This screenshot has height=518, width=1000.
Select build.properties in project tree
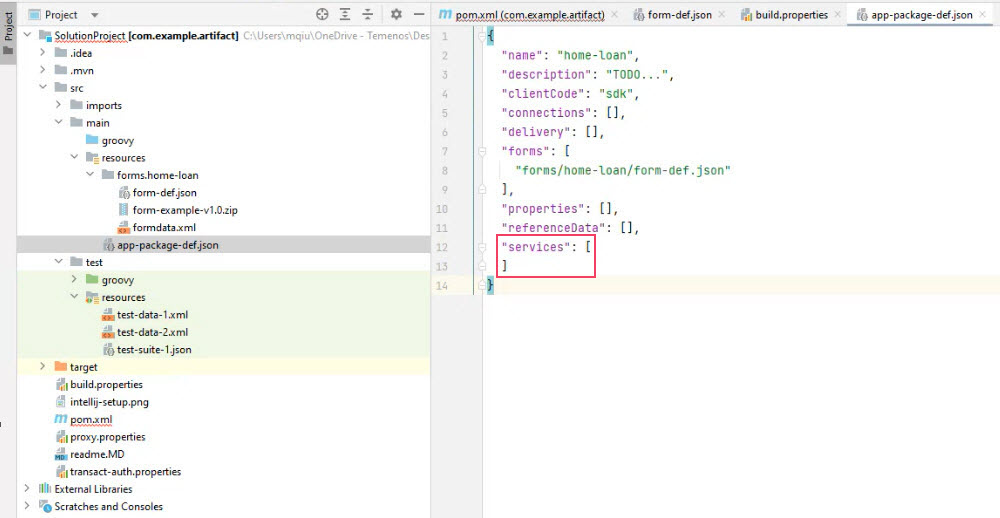click(106, 385)
